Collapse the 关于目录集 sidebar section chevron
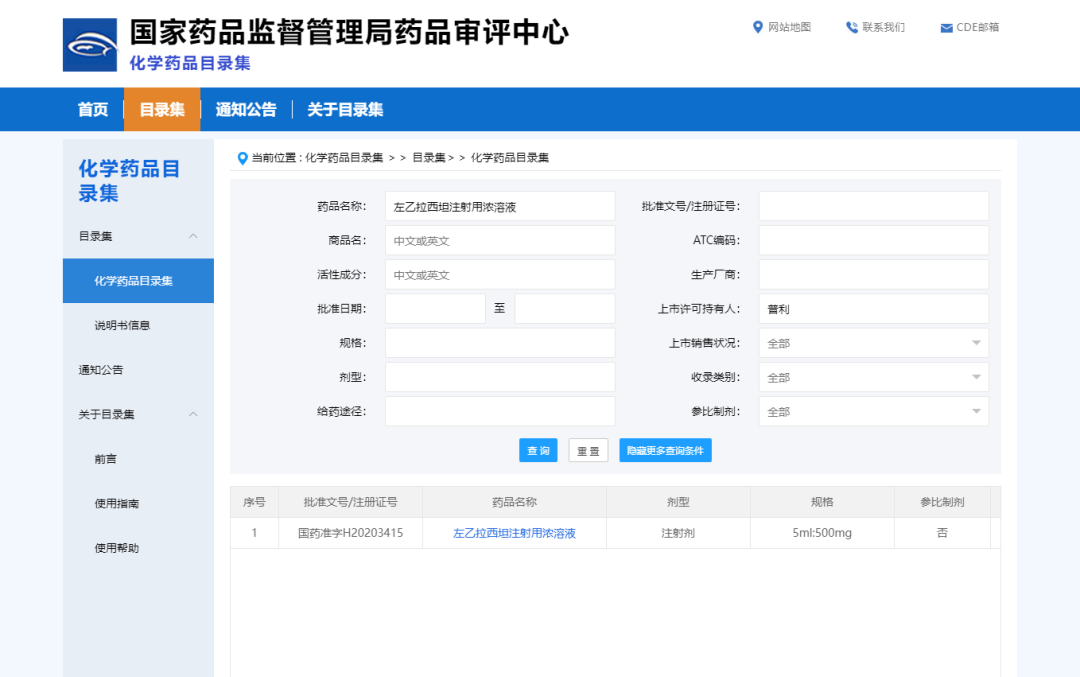Screen dimensions: 1080x677 (193, 414)
